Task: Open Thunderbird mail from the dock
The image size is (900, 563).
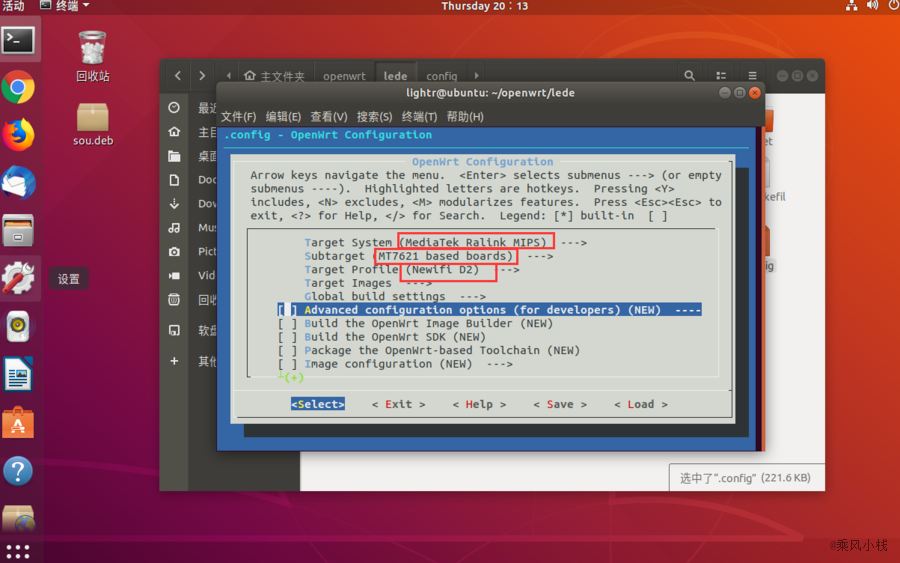Action: pos(18,183)
